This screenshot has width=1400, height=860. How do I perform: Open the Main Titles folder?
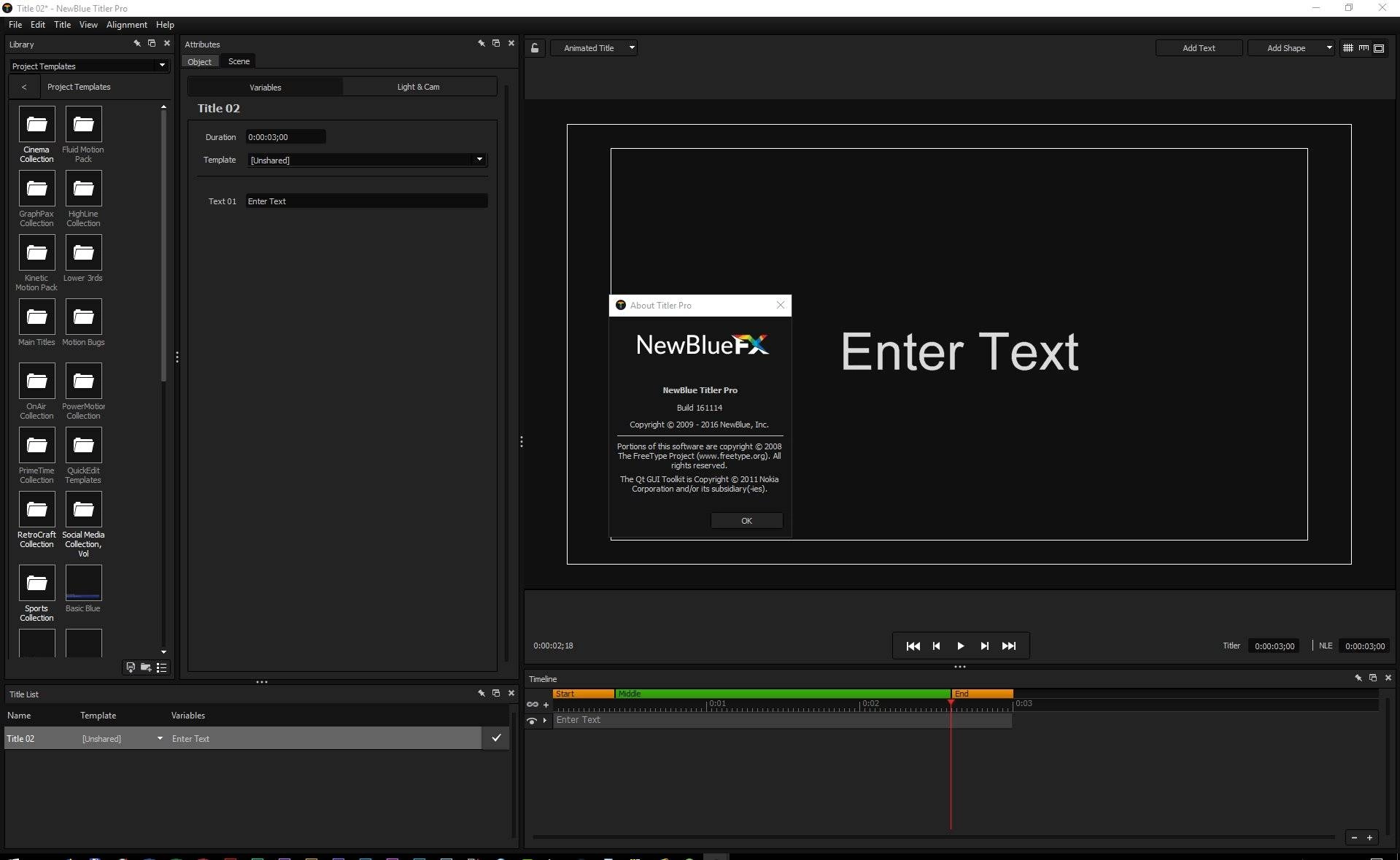[x=36, y=317]
